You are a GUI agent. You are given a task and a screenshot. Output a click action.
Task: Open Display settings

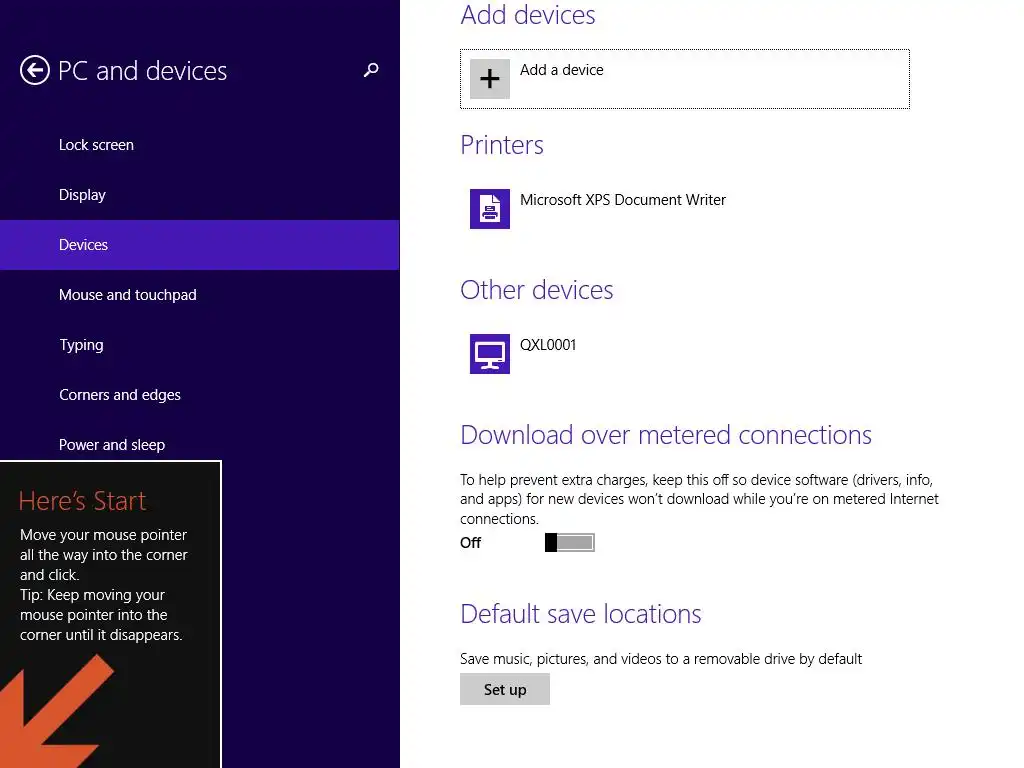pyautogui.click(x=82, y=195)
